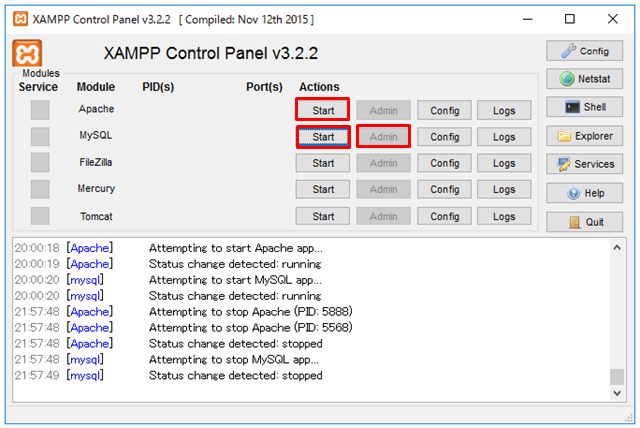Start the Apache module
The image size is (640, 428).
coord(323,110)
